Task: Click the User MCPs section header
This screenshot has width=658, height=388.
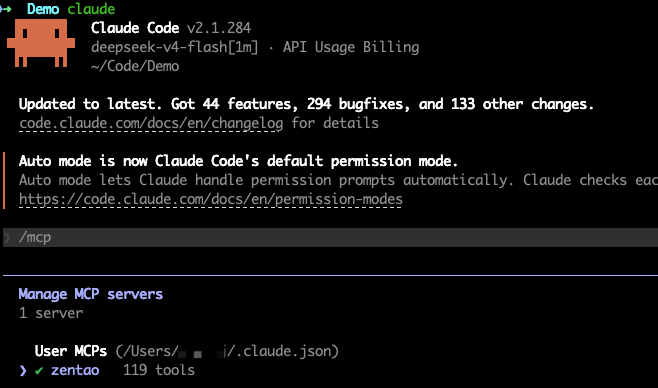Action: (70, 351)
